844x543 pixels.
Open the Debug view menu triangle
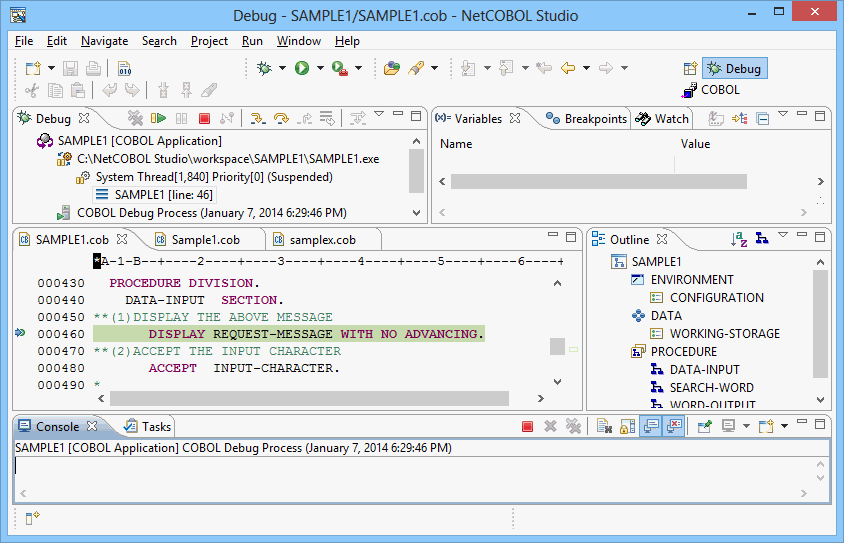point(379,114)
